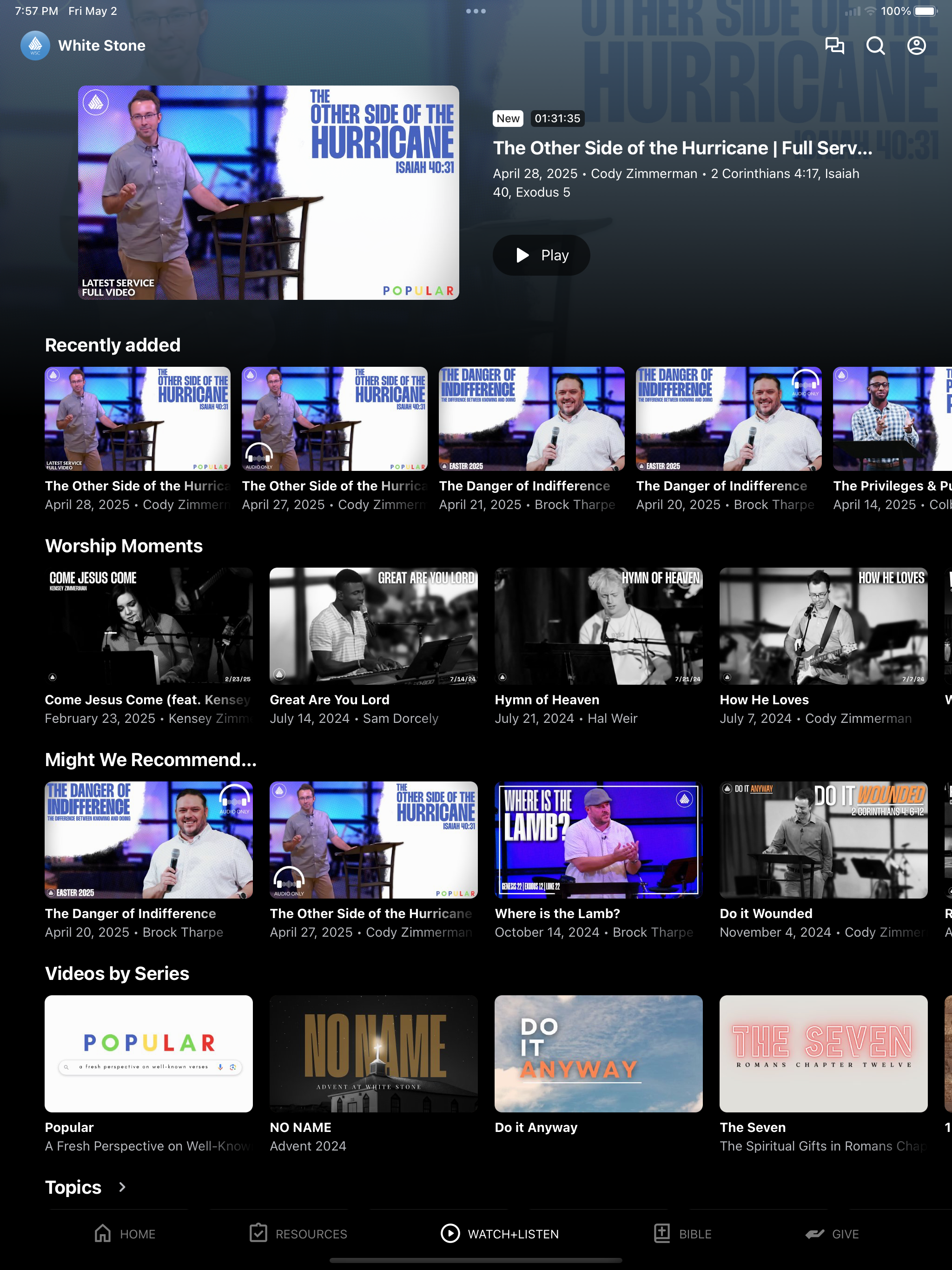Open Hymn of Heaven thumbnail

click(599, 626)
